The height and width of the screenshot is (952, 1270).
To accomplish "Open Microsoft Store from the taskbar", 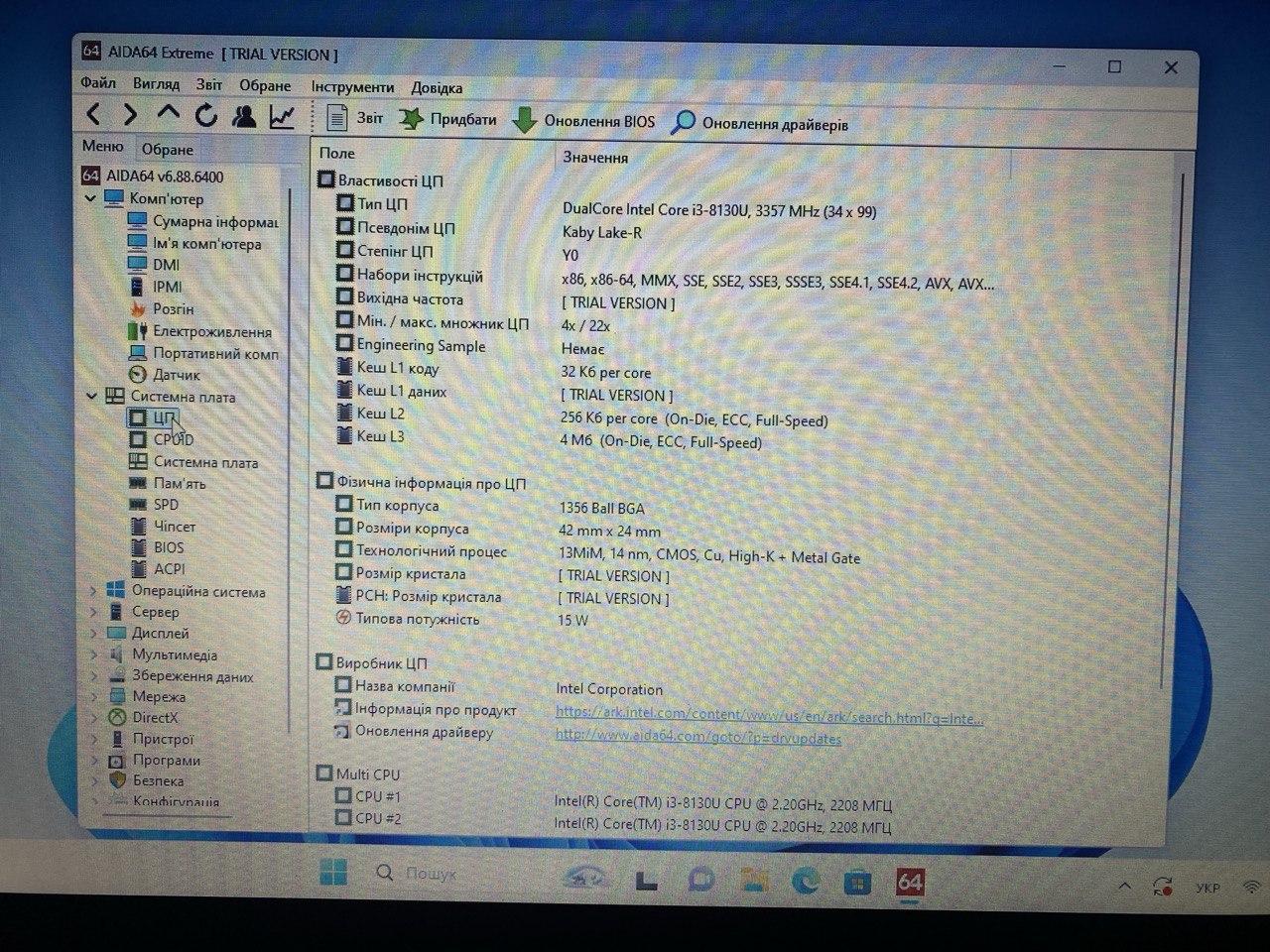I will click(858, 881).
